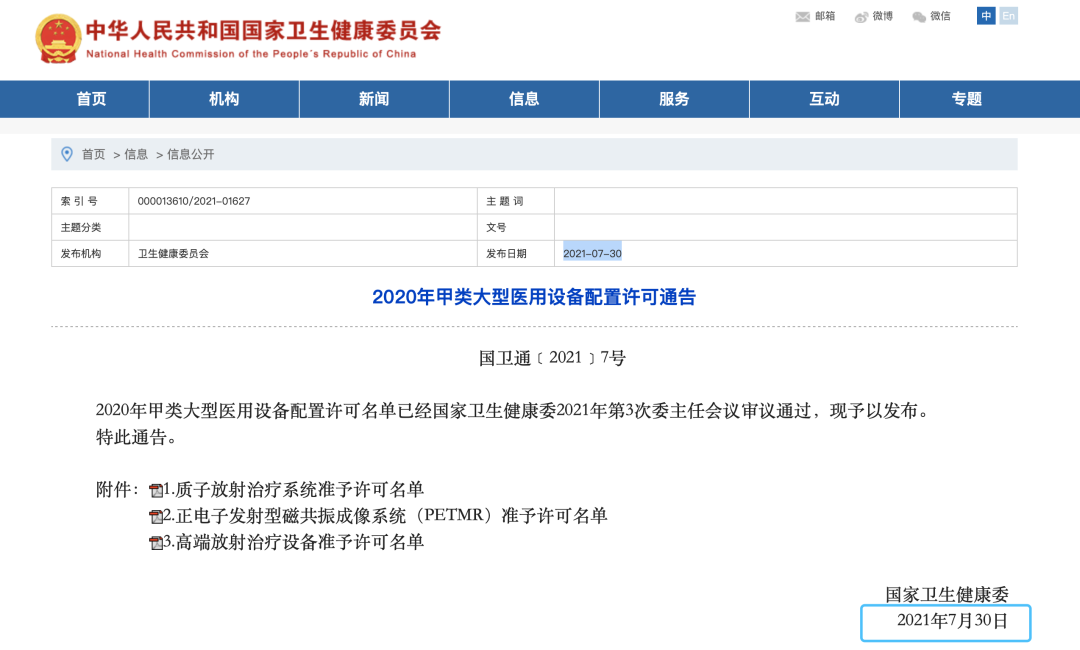This screenshot has height=650, width=1080.
Task: Open the 服务 navigation menu
Action: 674,99
